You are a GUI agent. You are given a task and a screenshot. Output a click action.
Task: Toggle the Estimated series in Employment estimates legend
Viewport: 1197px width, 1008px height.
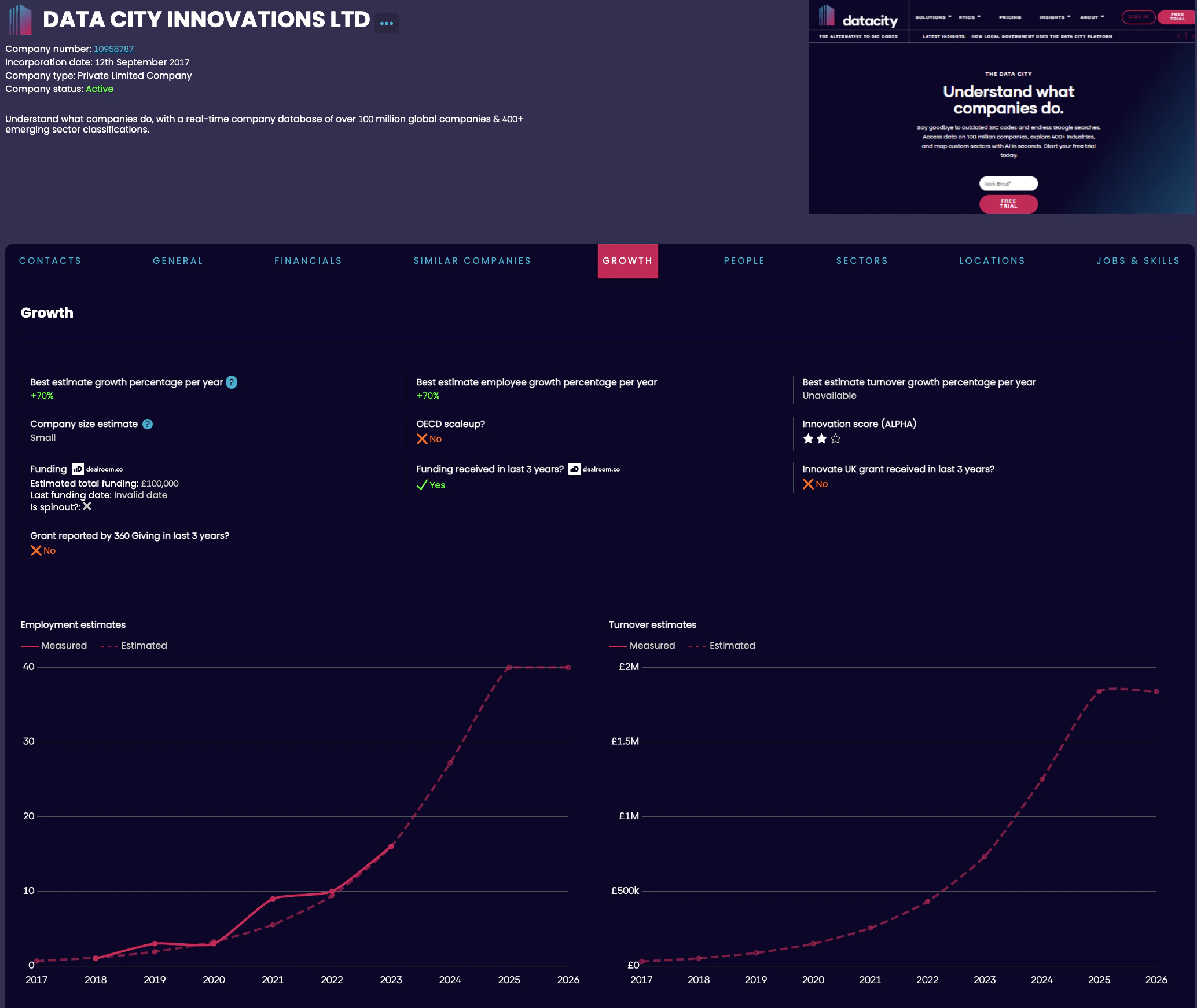click(134, 646)
